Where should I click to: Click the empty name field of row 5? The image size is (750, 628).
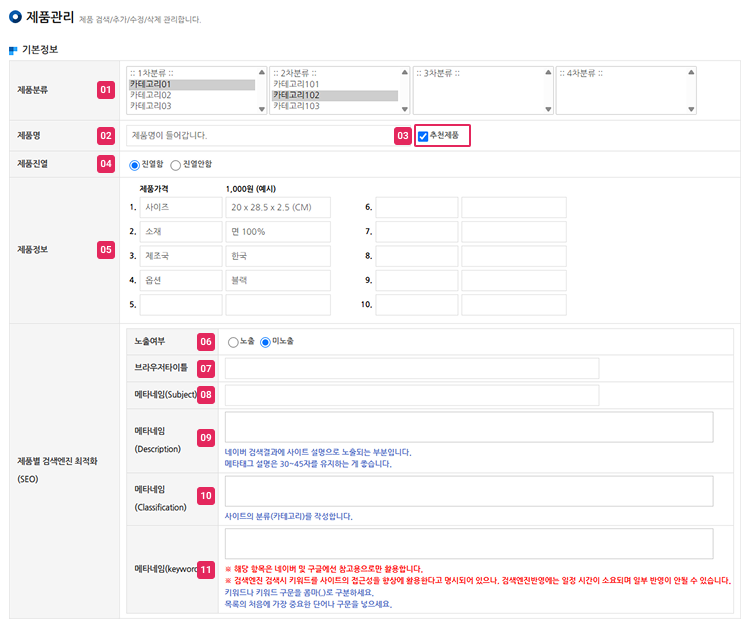coord(181,305)
